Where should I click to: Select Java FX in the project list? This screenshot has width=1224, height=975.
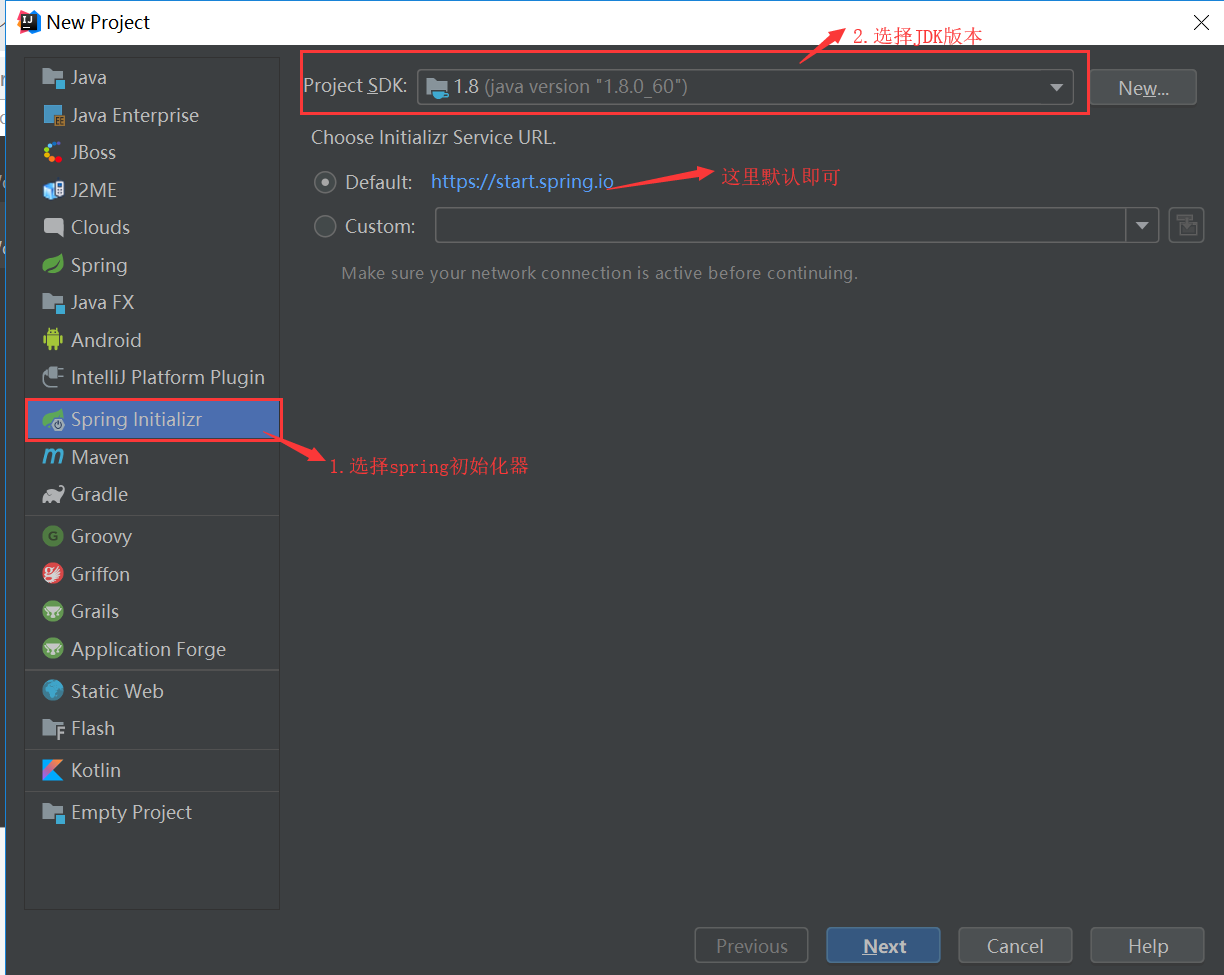(x=152, y=302)
